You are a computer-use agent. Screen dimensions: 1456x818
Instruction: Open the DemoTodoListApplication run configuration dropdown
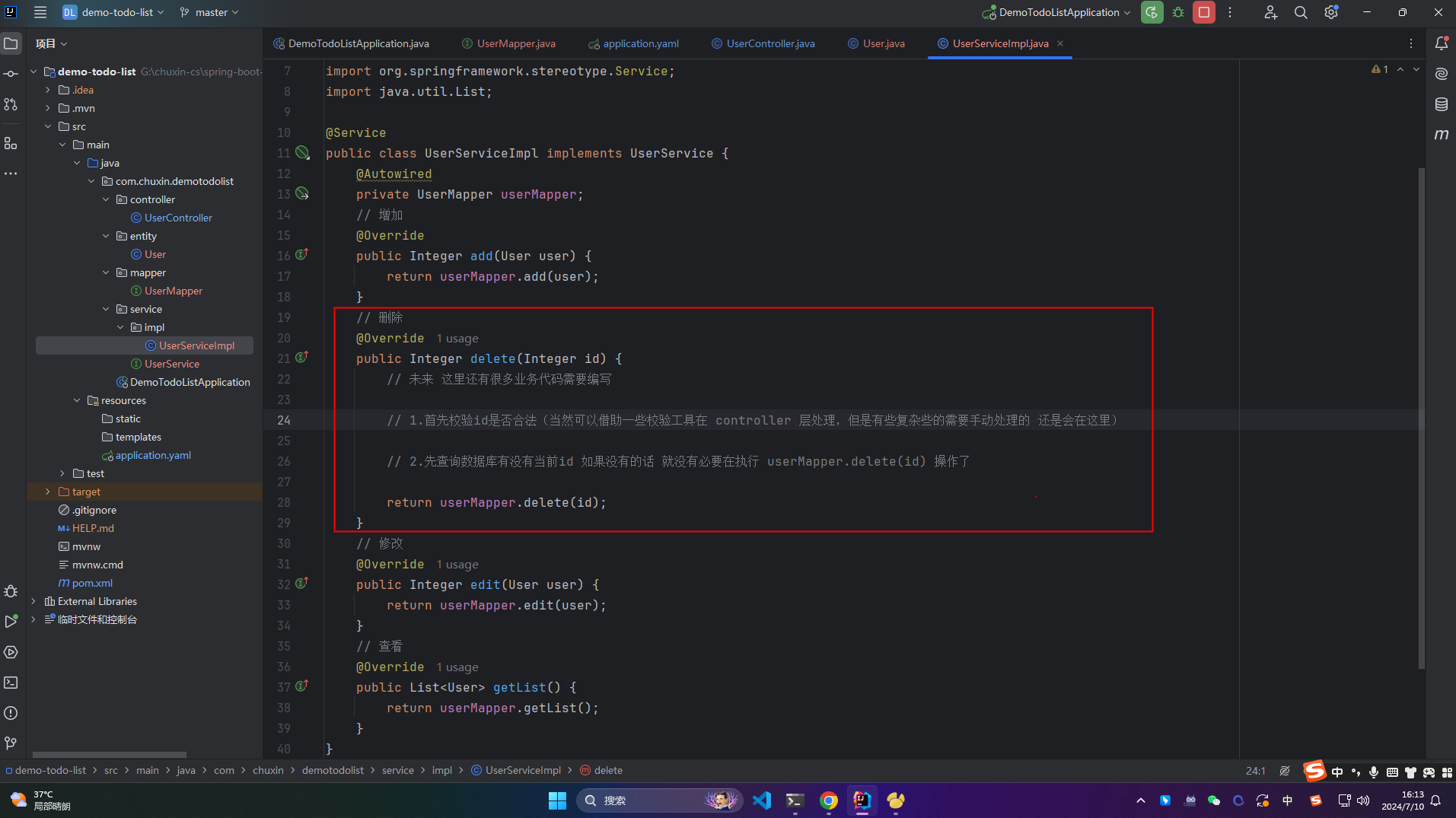(1056, 12)
